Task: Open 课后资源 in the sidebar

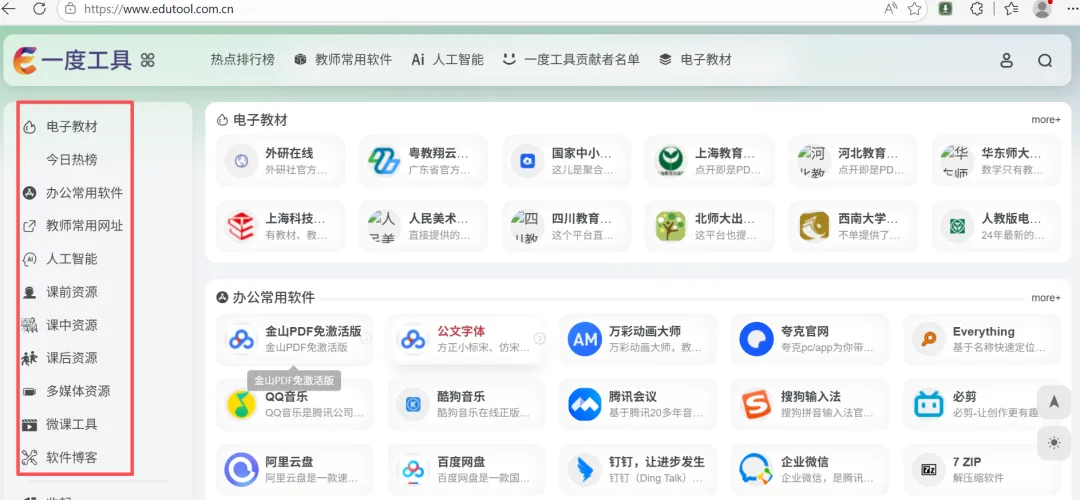Action: click(72, 358)
